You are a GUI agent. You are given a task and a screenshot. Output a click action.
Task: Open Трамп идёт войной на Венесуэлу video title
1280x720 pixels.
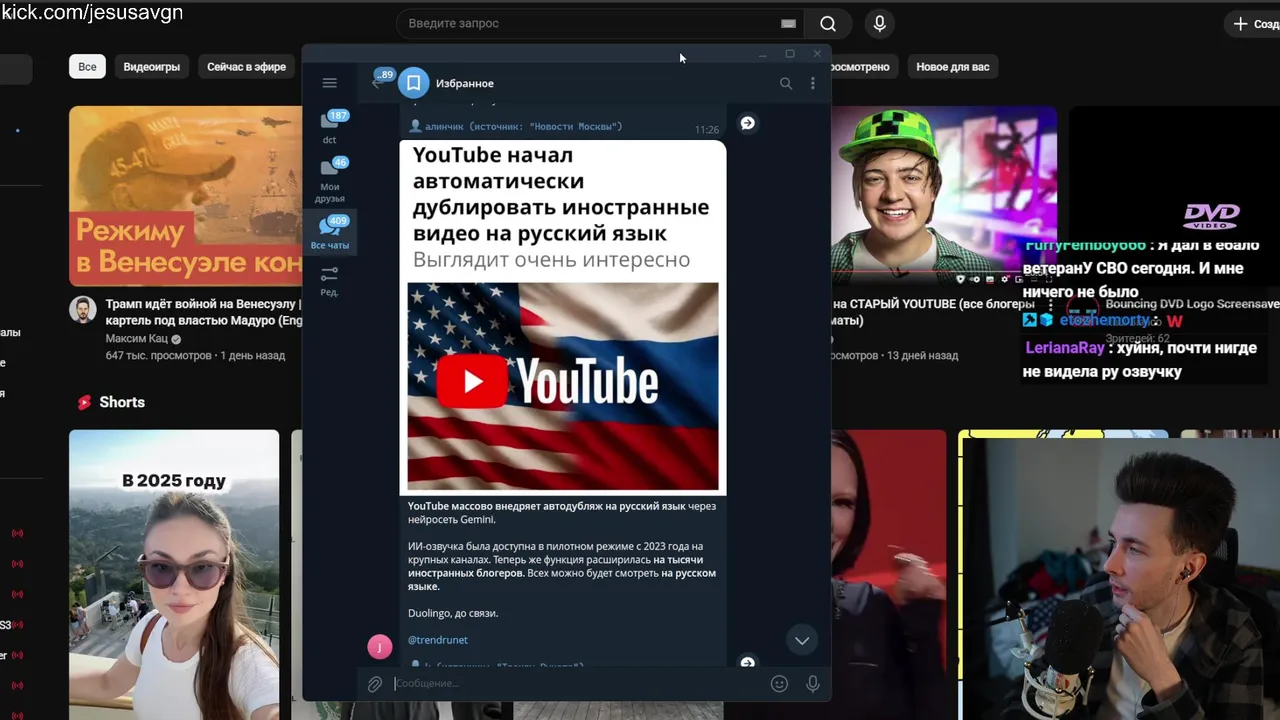point(203,312)
